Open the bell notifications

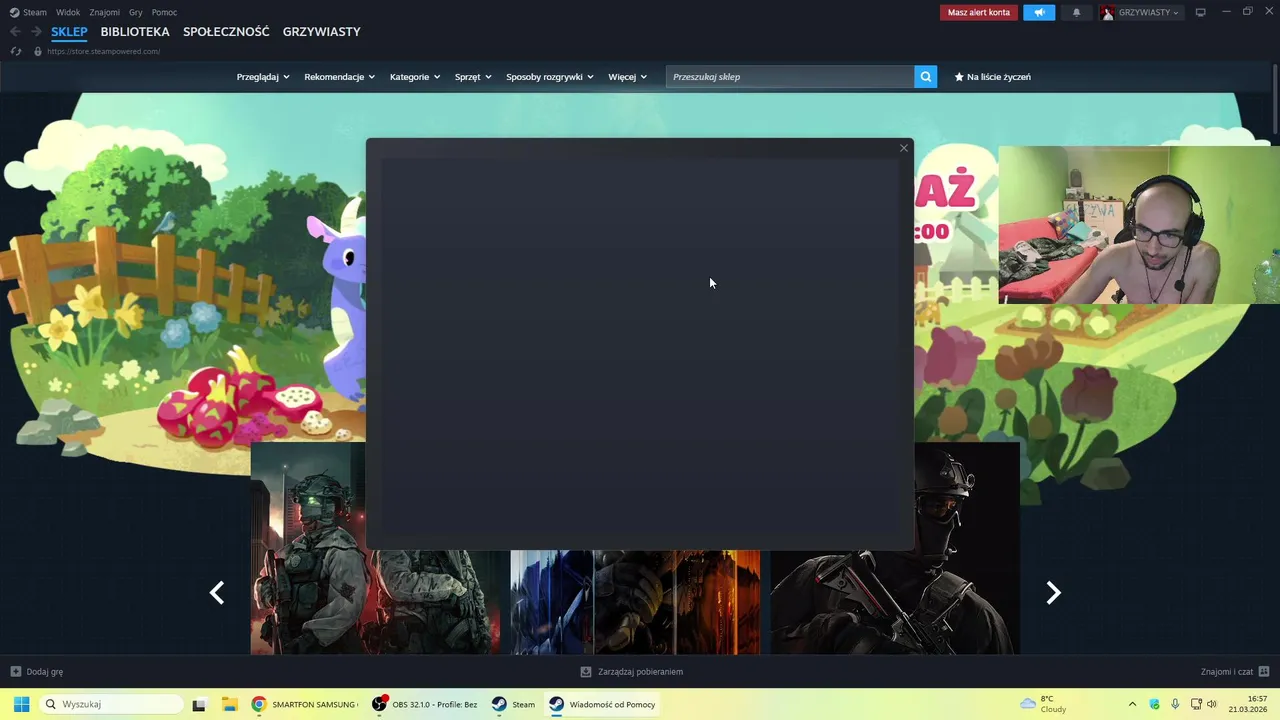[1076, 12]
